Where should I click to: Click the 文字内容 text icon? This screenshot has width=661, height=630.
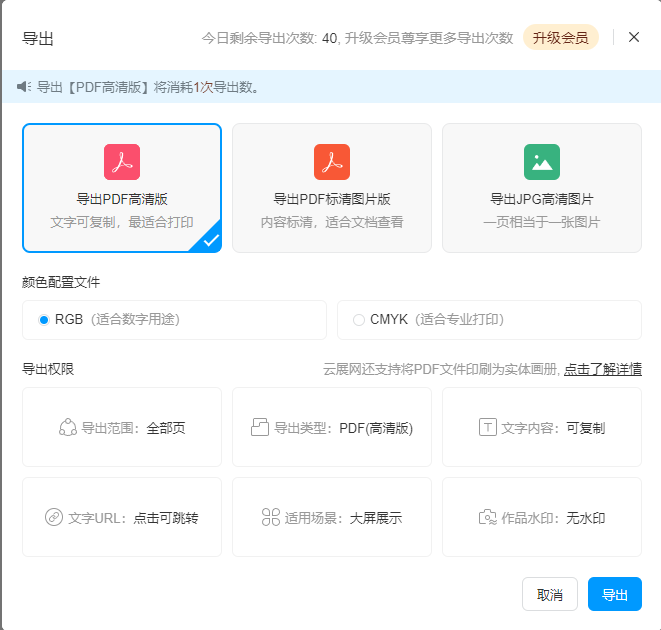point(487,427)
